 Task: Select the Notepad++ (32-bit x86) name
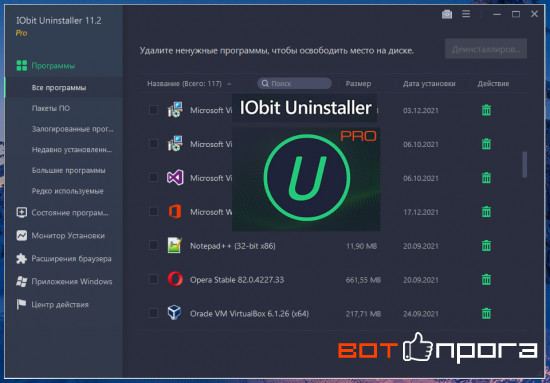tap(233, 246)
